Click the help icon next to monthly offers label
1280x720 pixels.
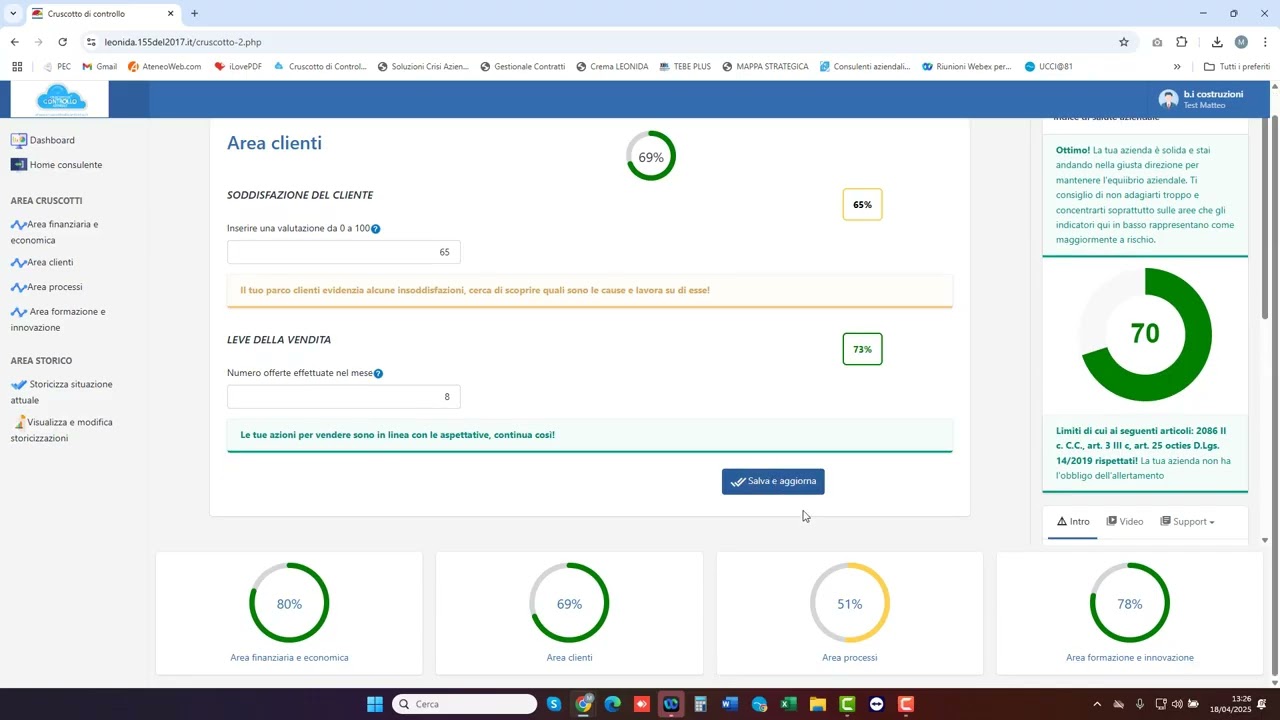[x=378, y=374]
